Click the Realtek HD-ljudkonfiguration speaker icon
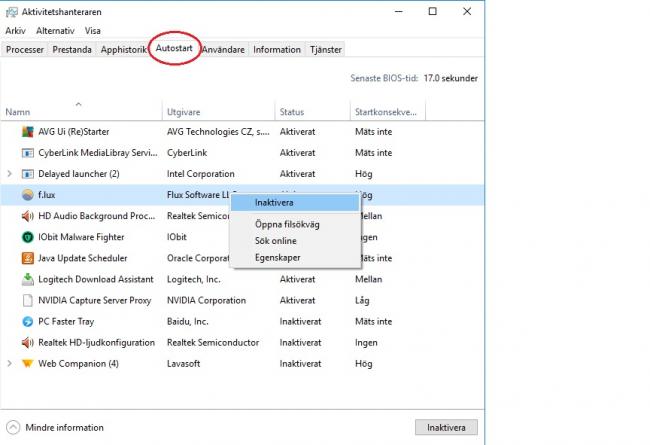650x445 pixels. pyautogui.click(x=27, y=343)
